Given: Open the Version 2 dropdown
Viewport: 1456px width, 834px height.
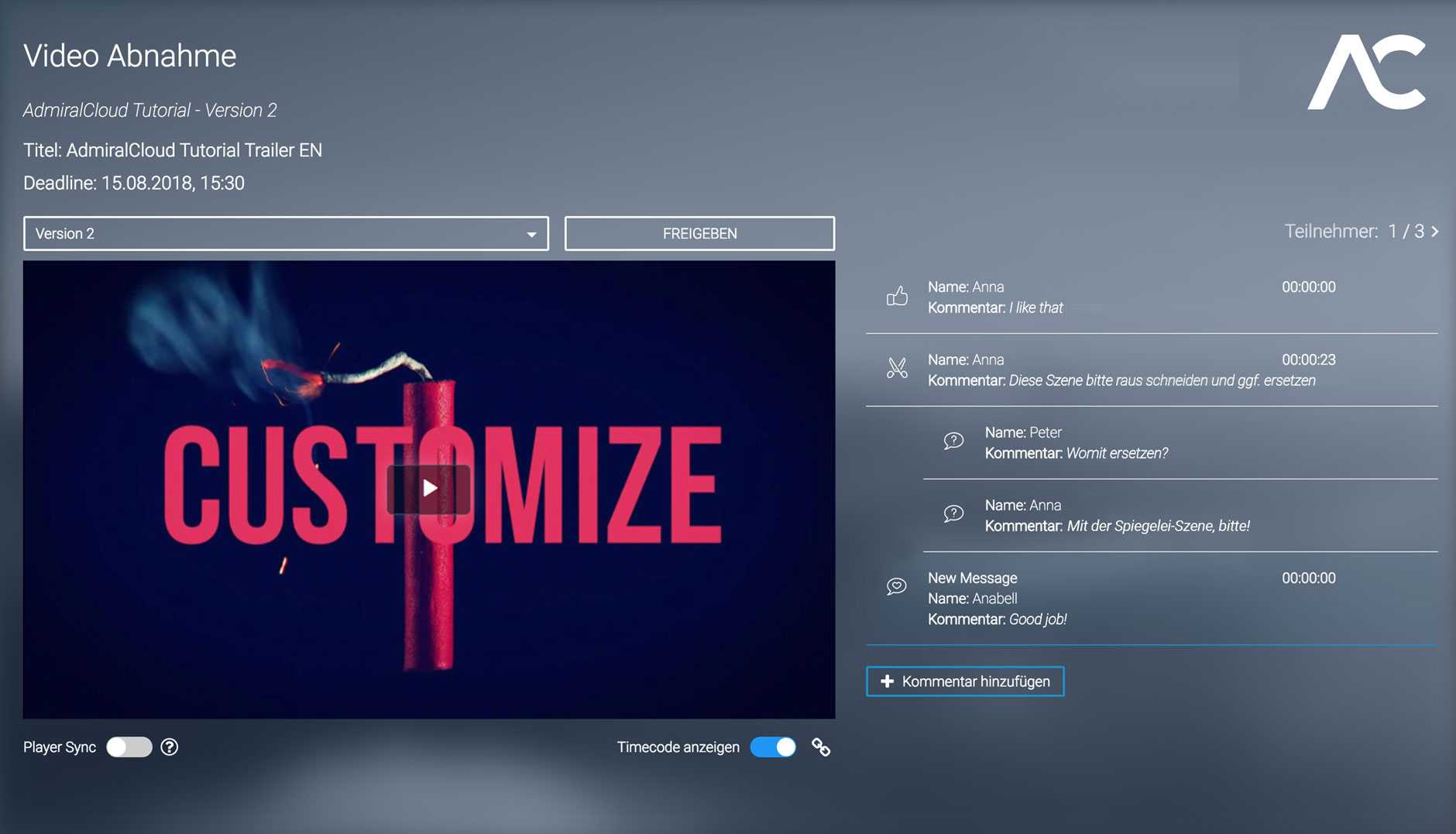Looking at the screenshot, I should (x=286, y=234).
